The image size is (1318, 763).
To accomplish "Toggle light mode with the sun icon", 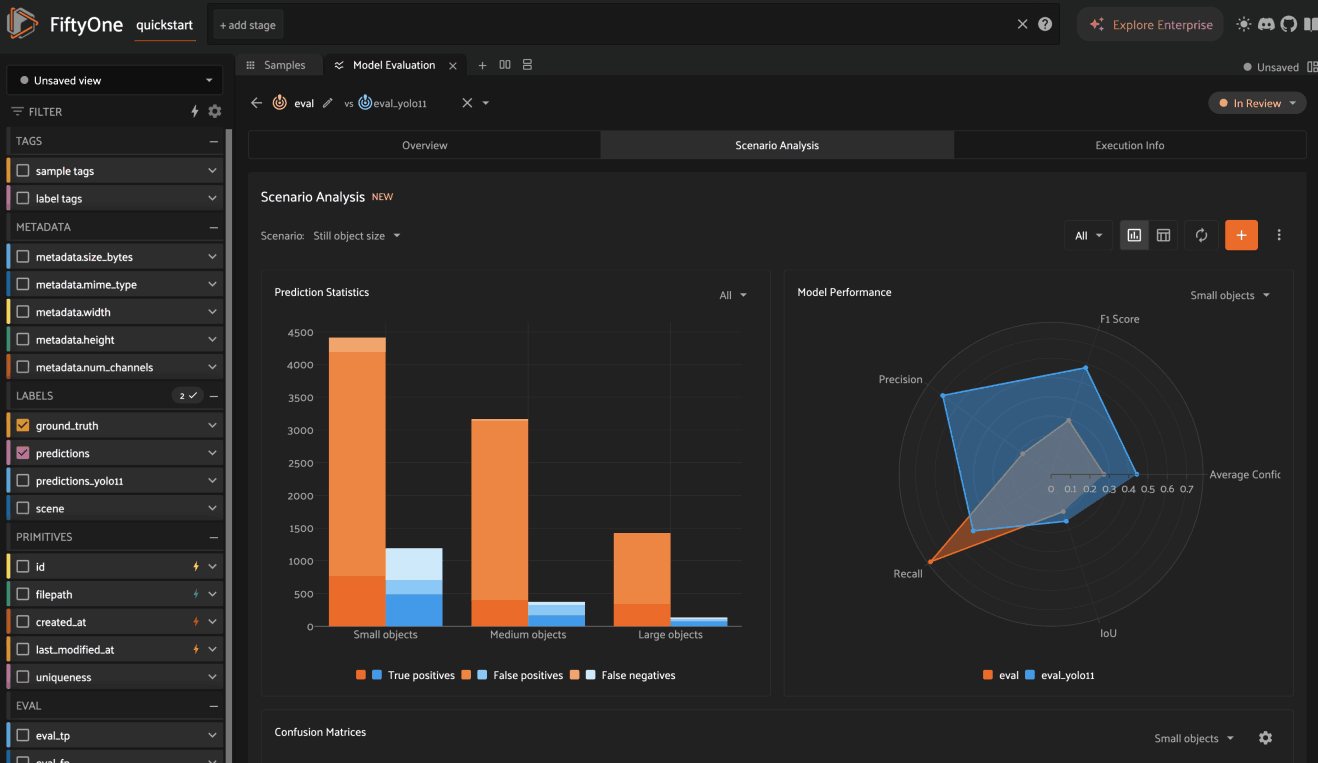I will (x=1244, y=24).
